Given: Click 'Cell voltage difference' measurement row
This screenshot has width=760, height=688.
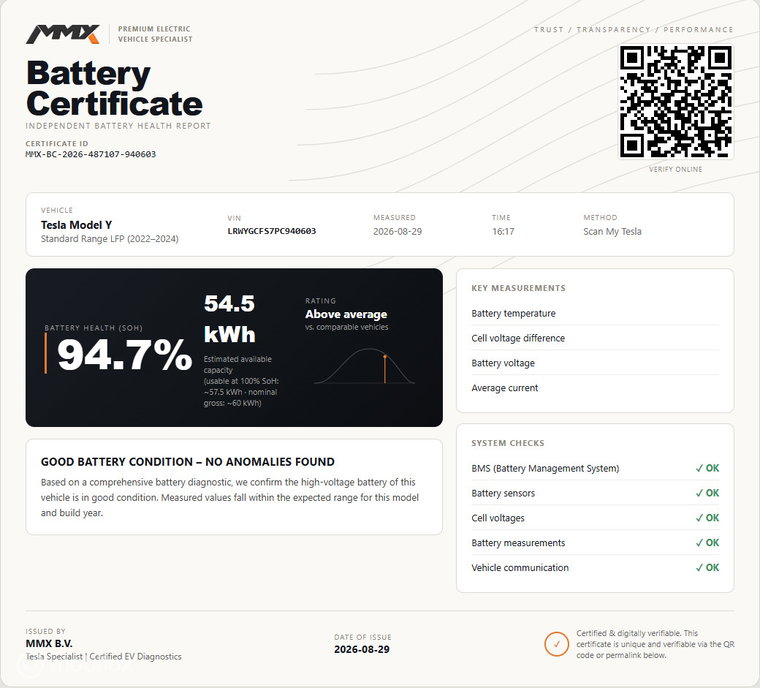Looking at the screenshot, I should click(x=595, y=338).
